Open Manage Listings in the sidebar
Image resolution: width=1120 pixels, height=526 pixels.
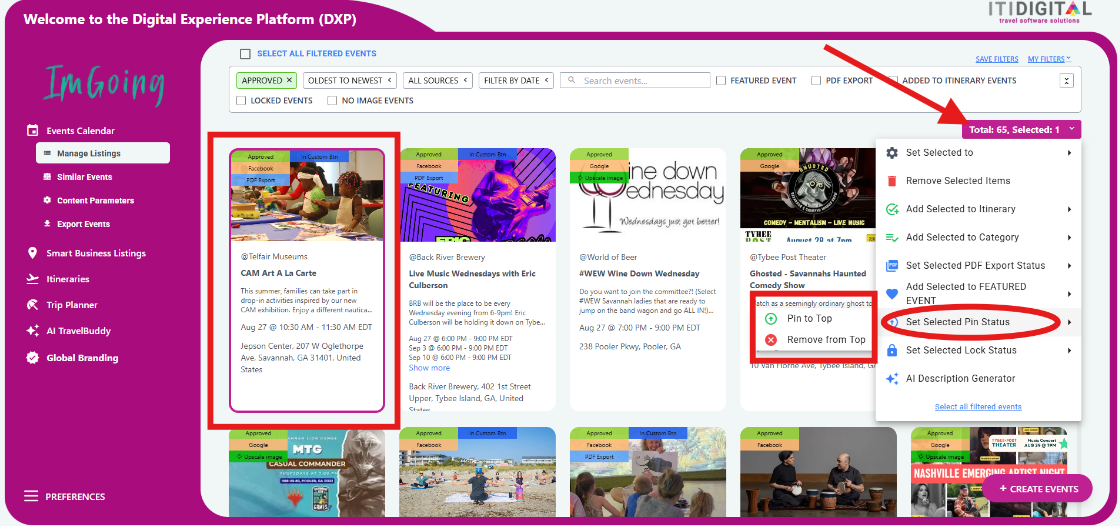tap(103, 153)
